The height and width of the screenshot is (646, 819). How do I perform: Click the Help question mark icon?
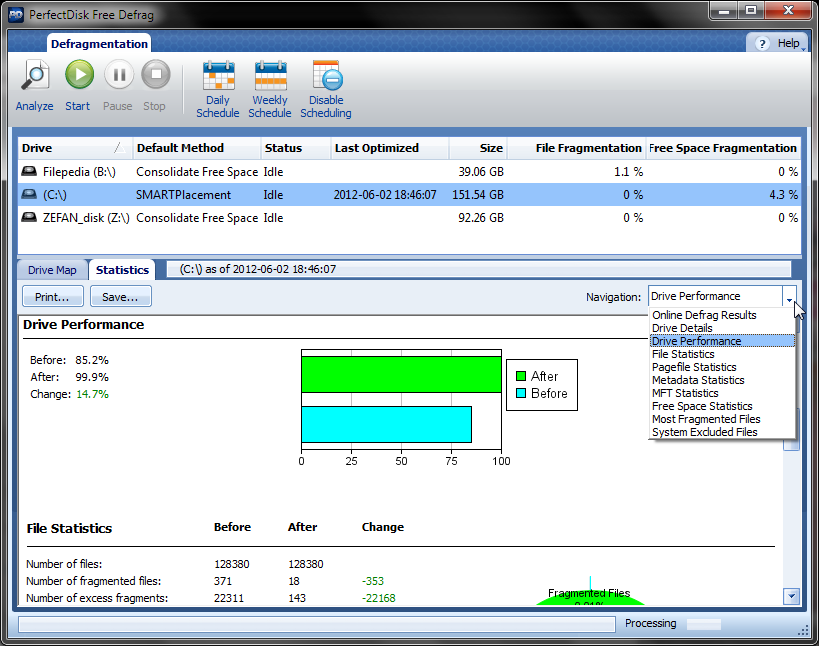(x=762, y=44)
